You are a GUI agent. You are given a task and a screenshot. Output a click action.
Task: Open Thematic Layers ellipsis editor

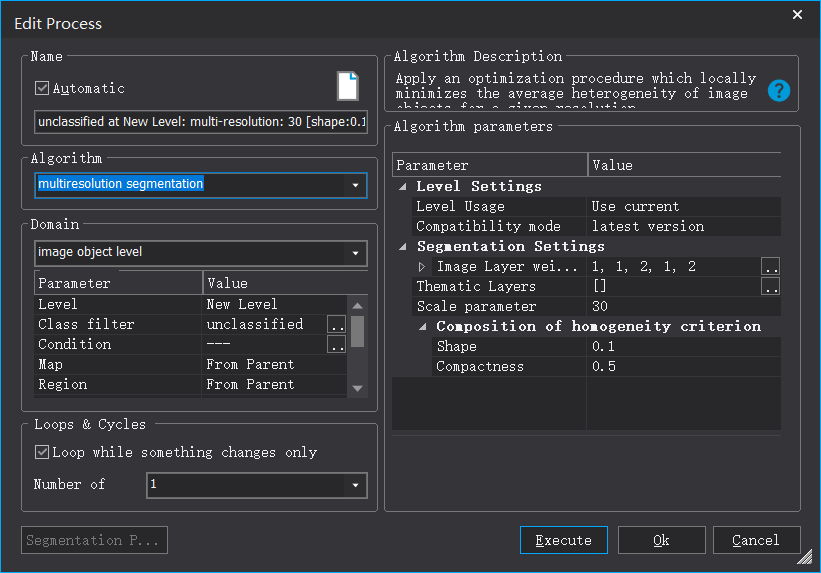[770, 287]
